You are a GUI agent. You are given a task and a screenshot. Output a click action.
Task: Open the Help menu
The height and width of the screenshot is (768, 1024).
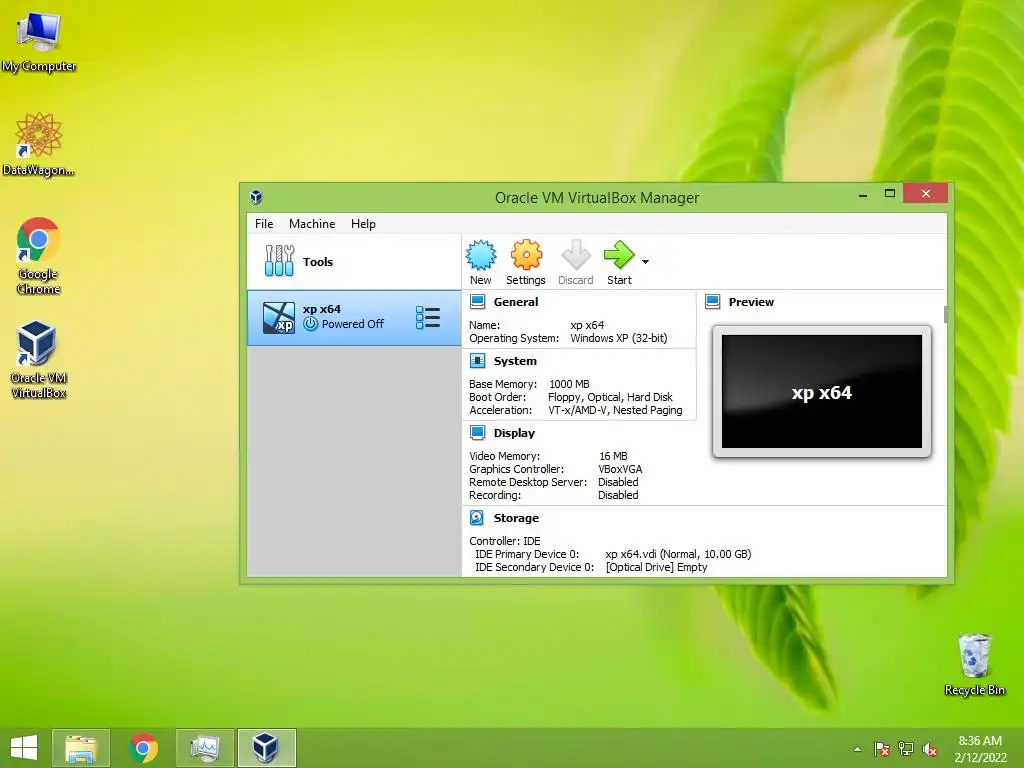363,224
